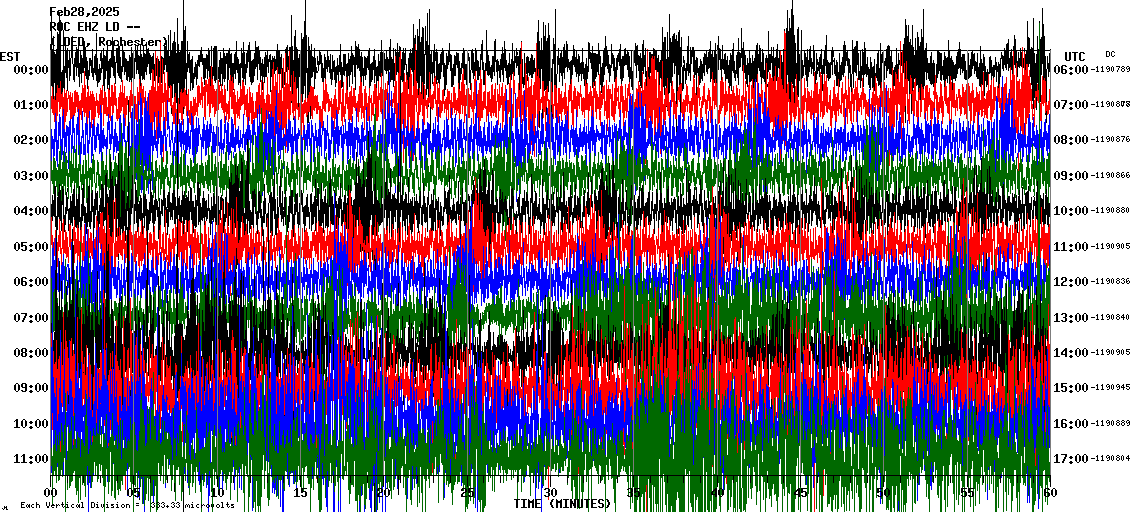
Task: Click the 10 minute tick label
Action: pyautogui.click(x=217, y=493)
